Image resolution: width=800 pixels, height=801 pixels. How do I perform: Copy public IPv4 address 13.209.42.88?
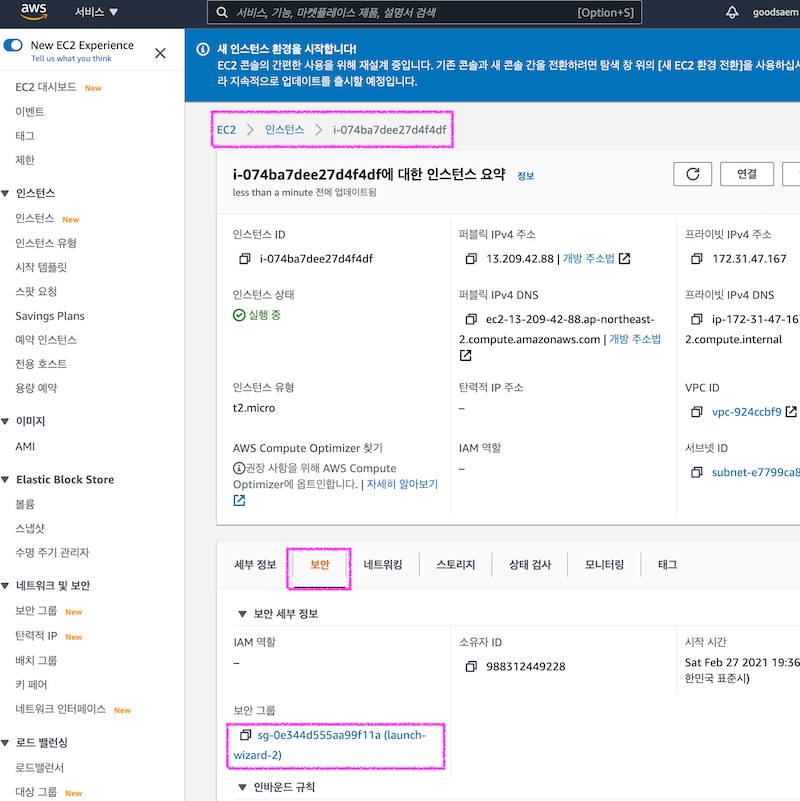(471, 259)
